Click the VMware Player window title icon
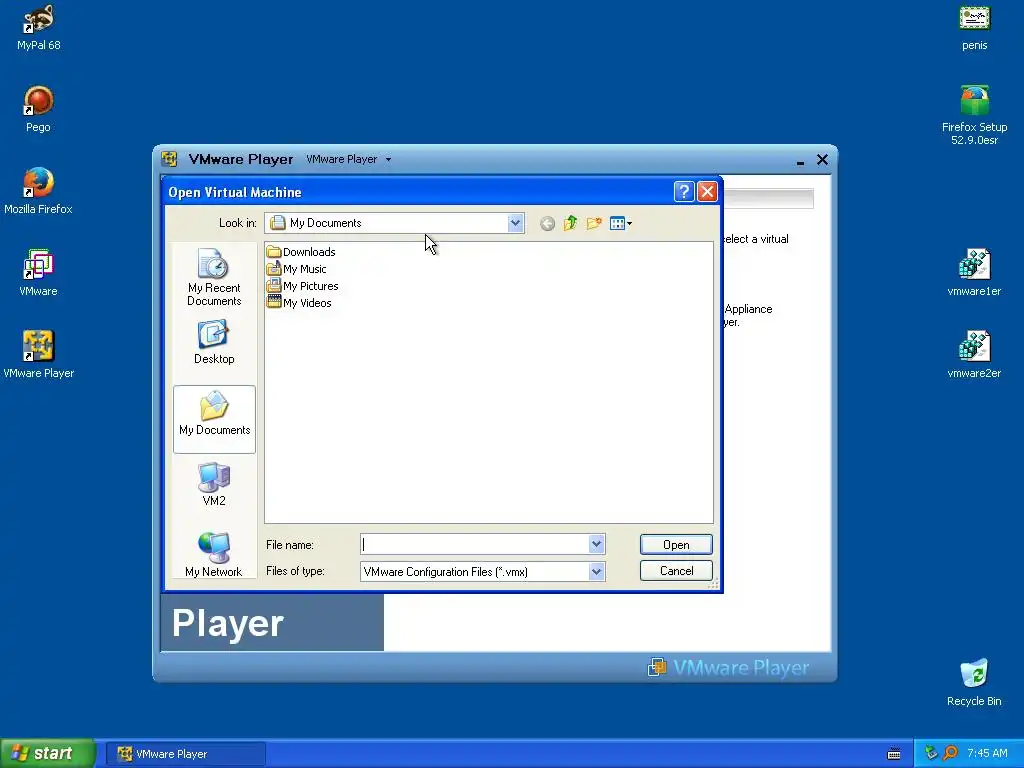The height and width of the screenshot is (768, 1024). 169,159
